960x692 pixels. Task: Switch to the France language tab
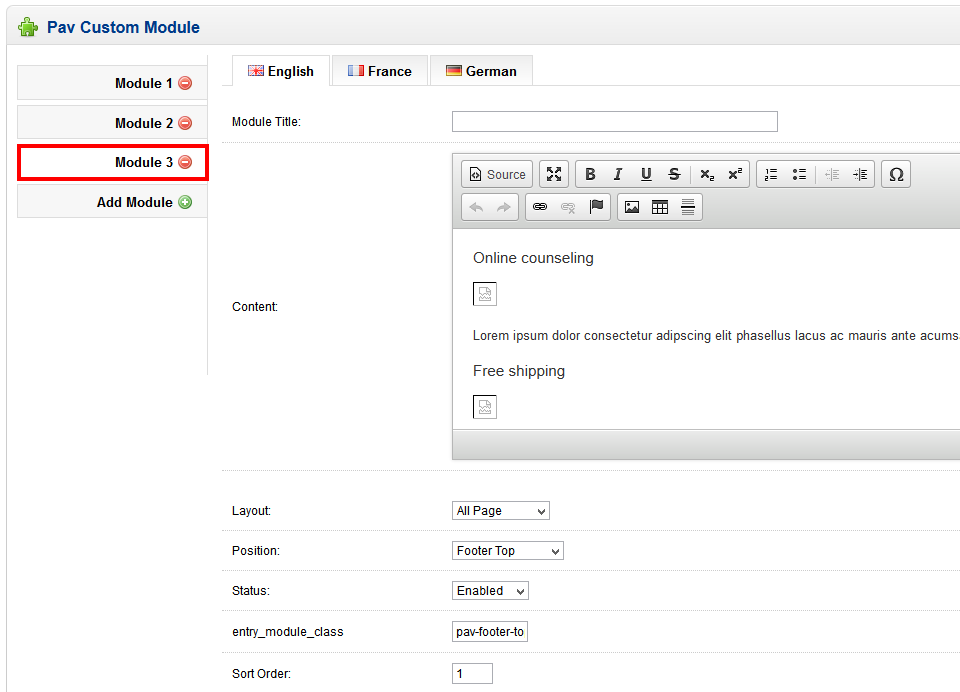[x=379, y=71]
